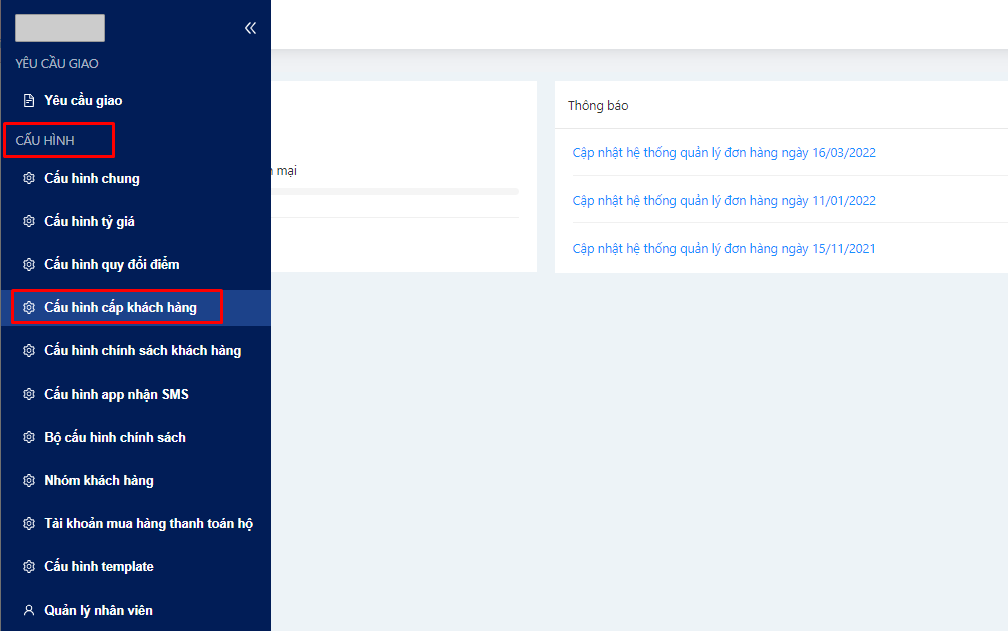The height and width of the screenshot is (631, 1008).
Task: Collapse the sidebar with double chevron icon
Action: pyautogui.click(x=250, y=28)
